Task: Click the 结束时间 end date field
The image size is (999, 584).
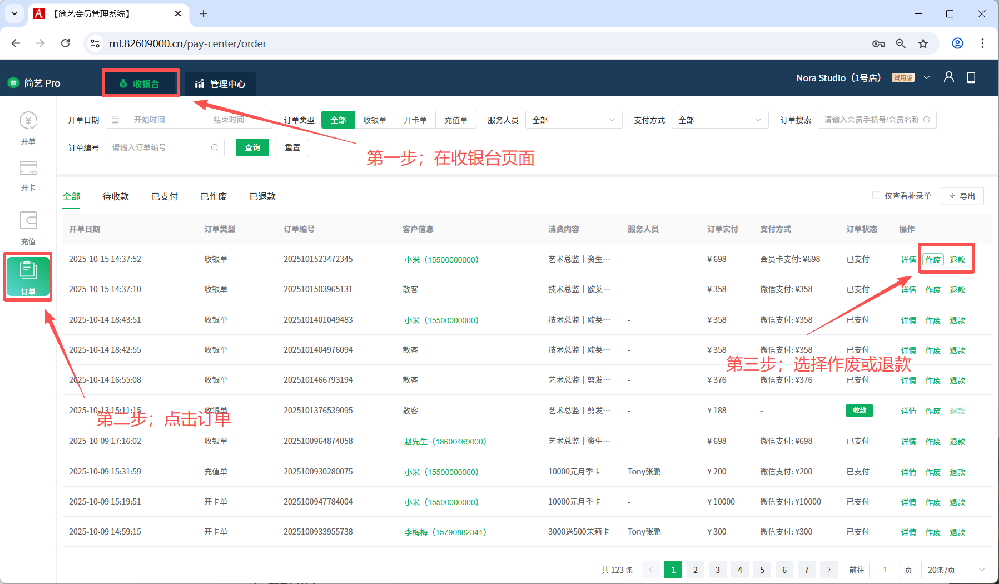Action: click(x=229, y=120)
